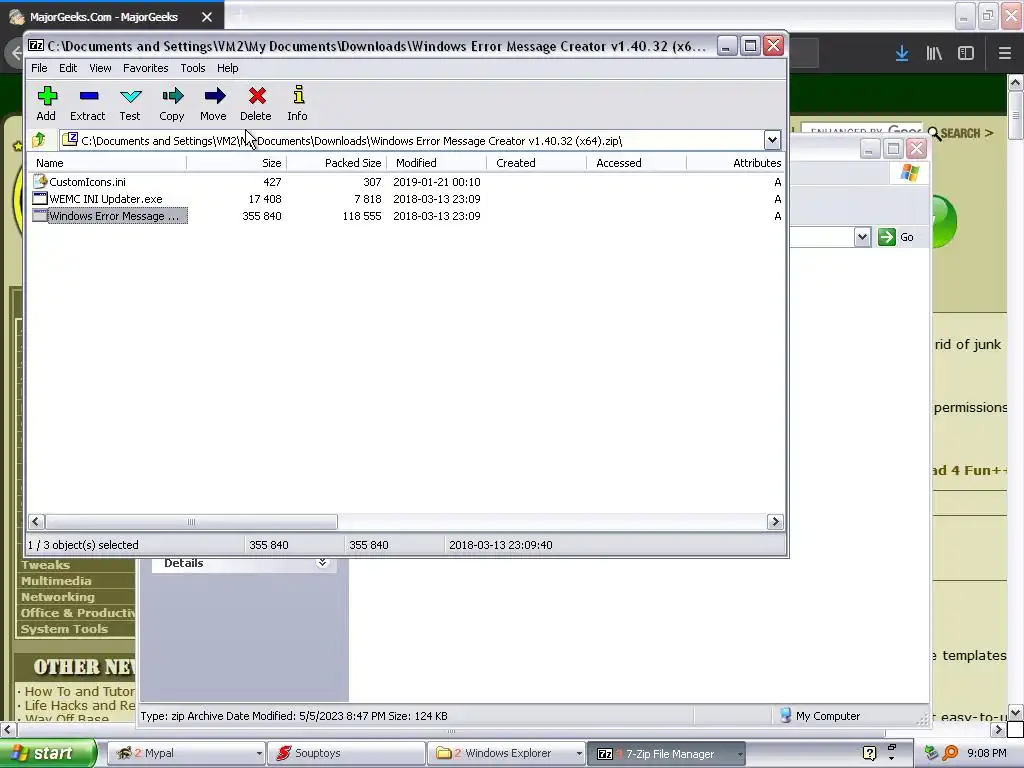Click the Add toolbar icon
Image resolution: width=1024 pixels, height=768 pixels.
click(x=46, y=96)
